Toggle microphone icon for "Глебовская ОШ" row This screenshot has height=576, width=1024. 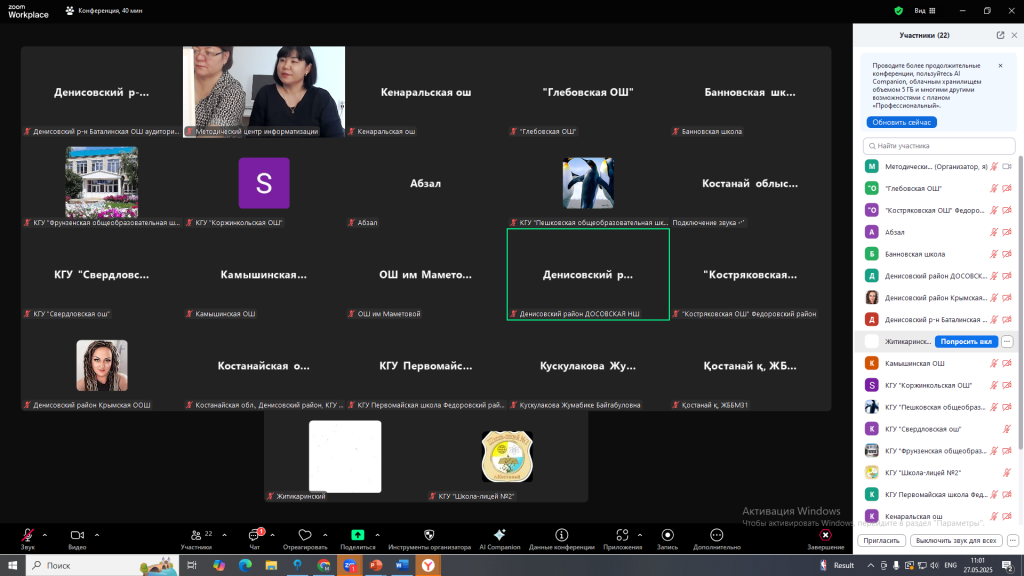[x=994, y=189]
